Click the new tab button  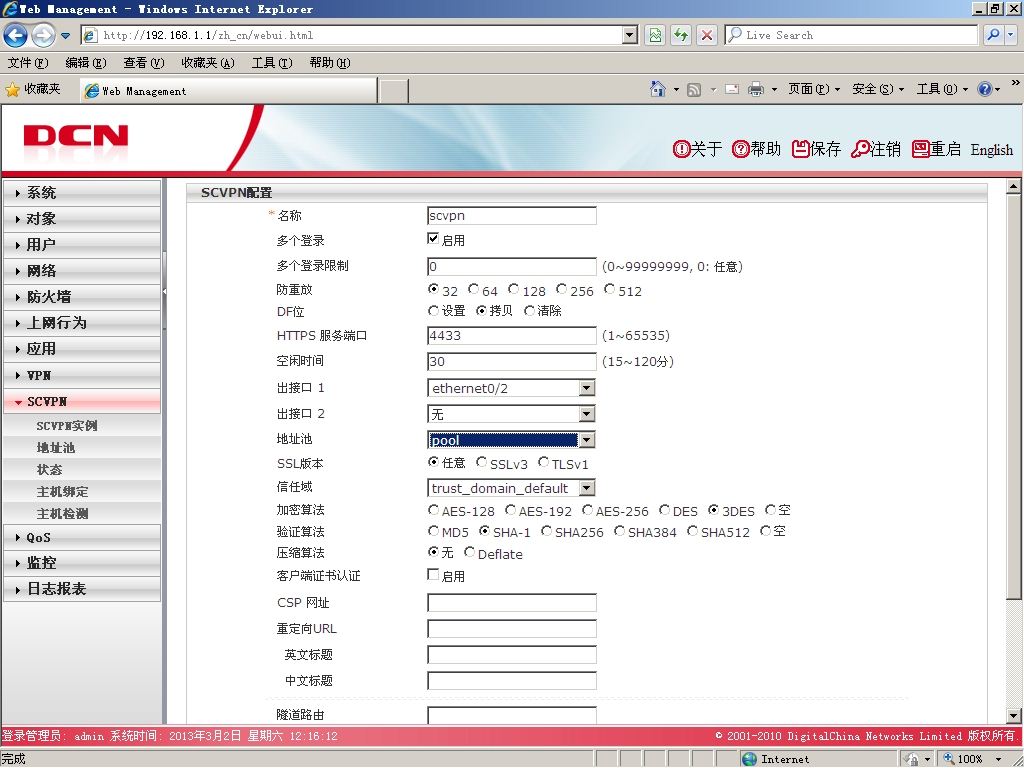point(393,91)
